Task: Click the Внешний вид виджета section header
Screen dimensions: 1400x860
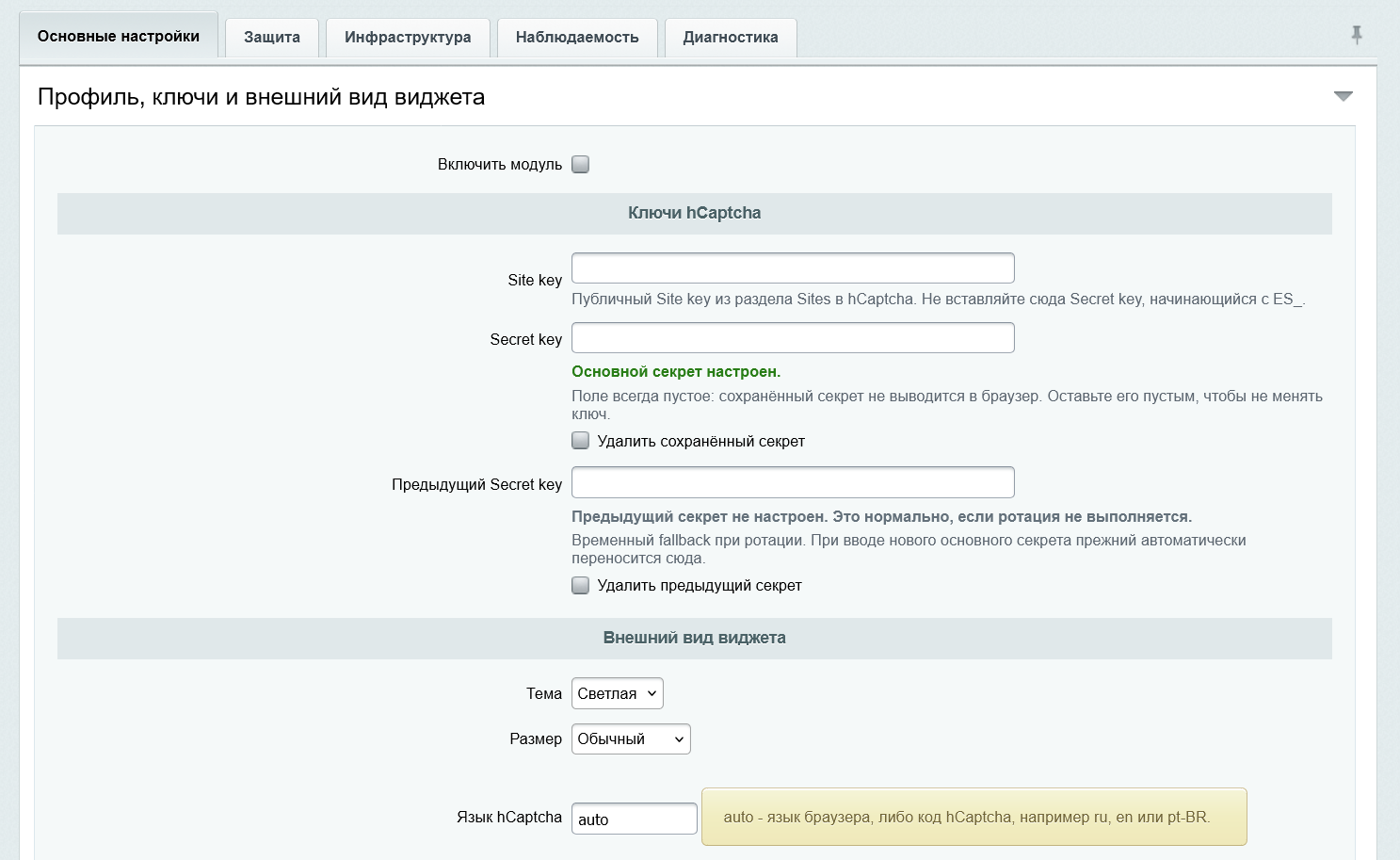Action: click(695, 639)
